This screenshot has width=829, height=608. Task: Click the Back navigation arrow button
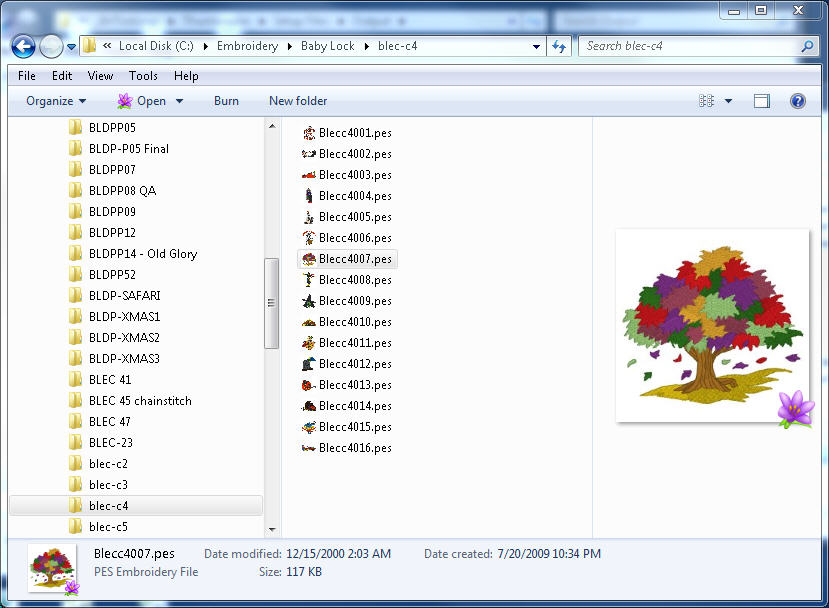[24, 46]
